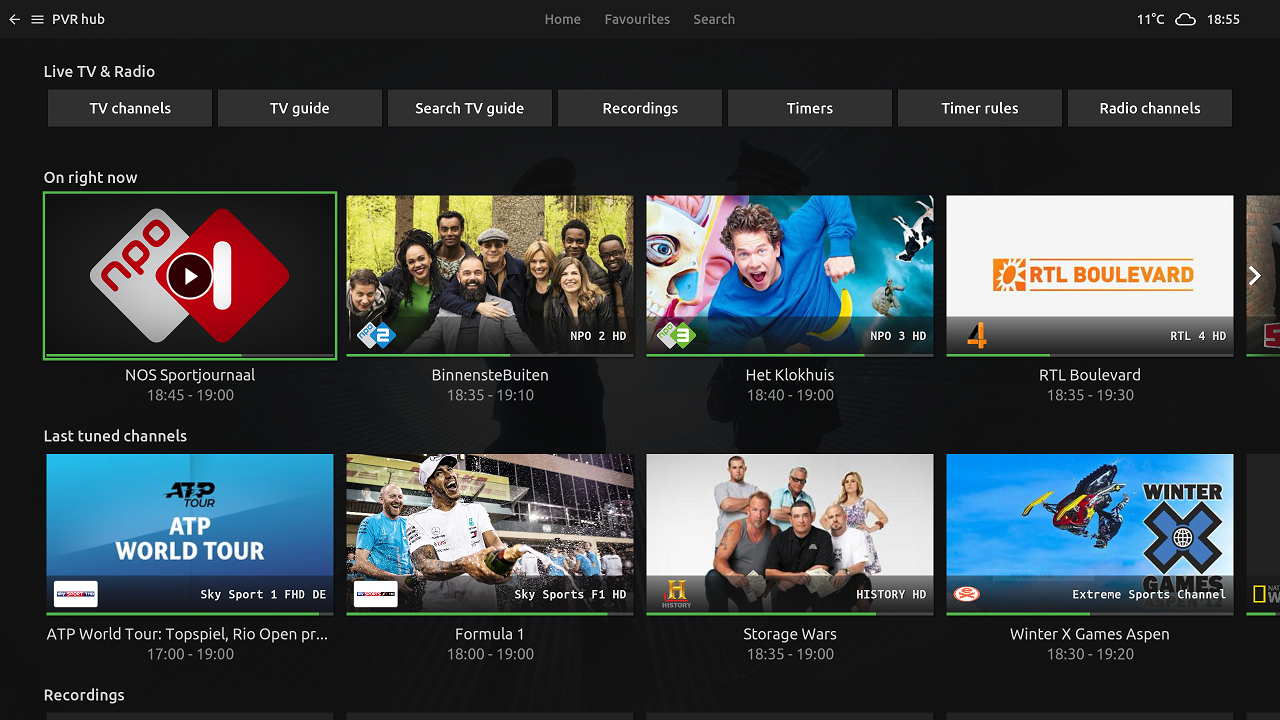The image size is (1280, 720).
Task: Click the 18:35 - 19:30 time under RTL Boulevard
Action: click(1090, 395)
